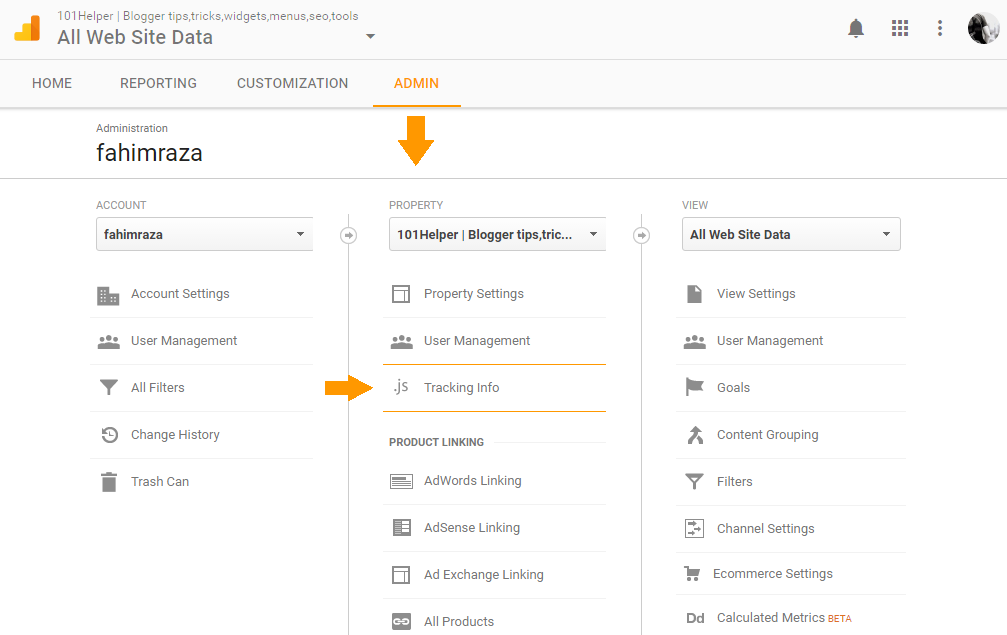Click the Google Analytics logo
Screen dimensions: 1007x635
point(27,28)
